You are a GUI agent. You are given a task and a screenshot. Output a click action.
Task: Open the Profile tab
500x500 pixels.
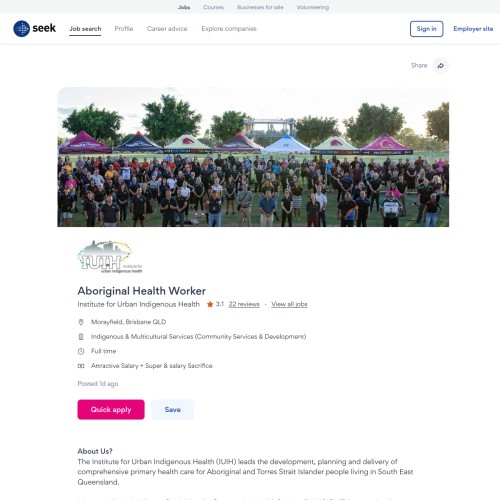point(124,29)
